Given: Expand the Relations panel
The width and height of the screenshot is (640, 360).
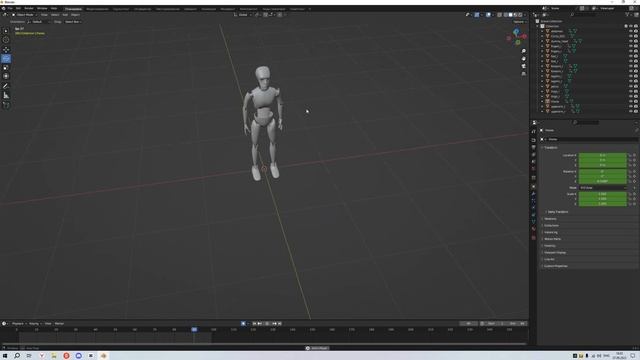Looking at the screenshot, I should (x=550, y=219).
